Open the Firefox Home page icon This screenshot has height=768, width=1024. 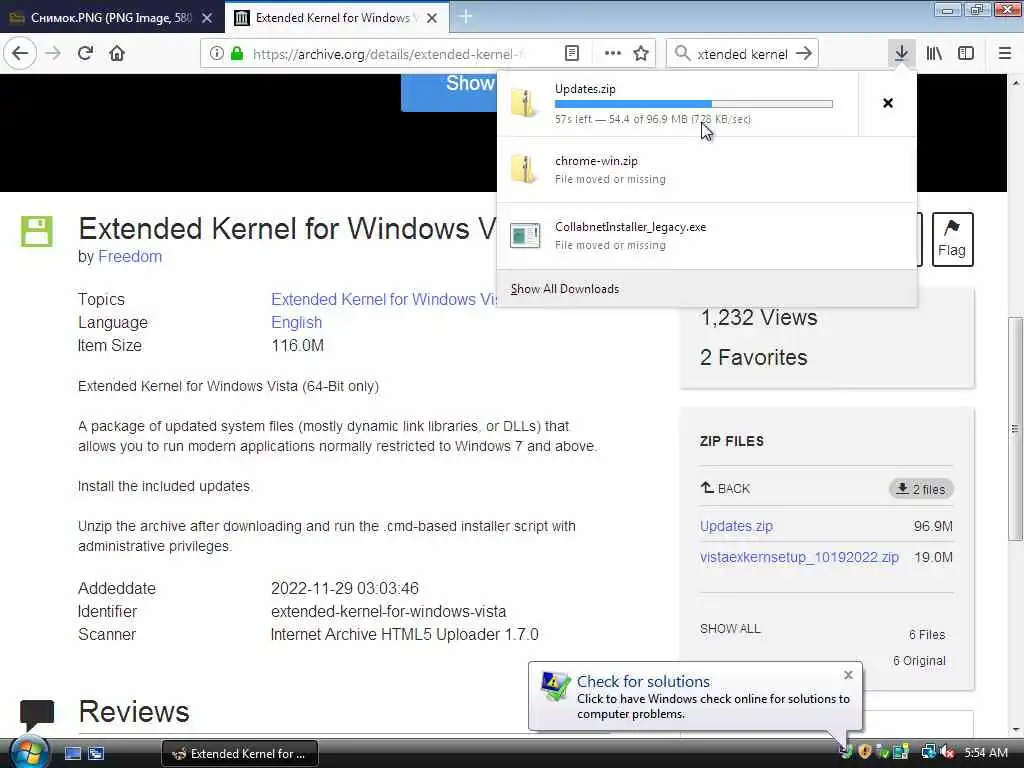pyautogui.click(x=117, y=54)
